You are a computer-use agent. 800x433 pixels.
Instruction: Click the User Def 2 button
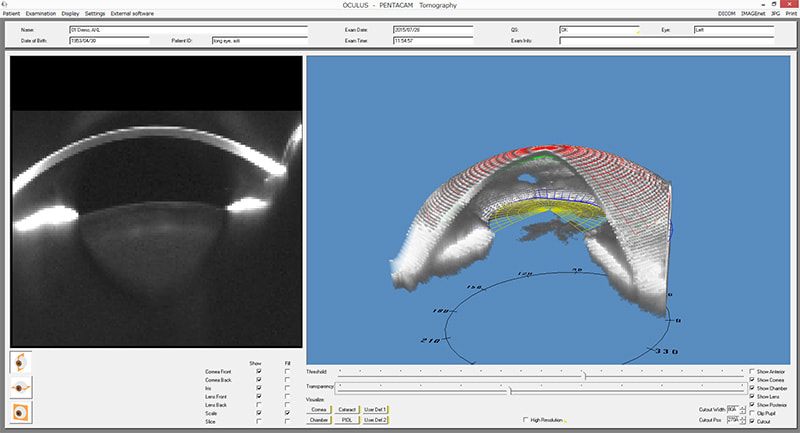[375, 420]
